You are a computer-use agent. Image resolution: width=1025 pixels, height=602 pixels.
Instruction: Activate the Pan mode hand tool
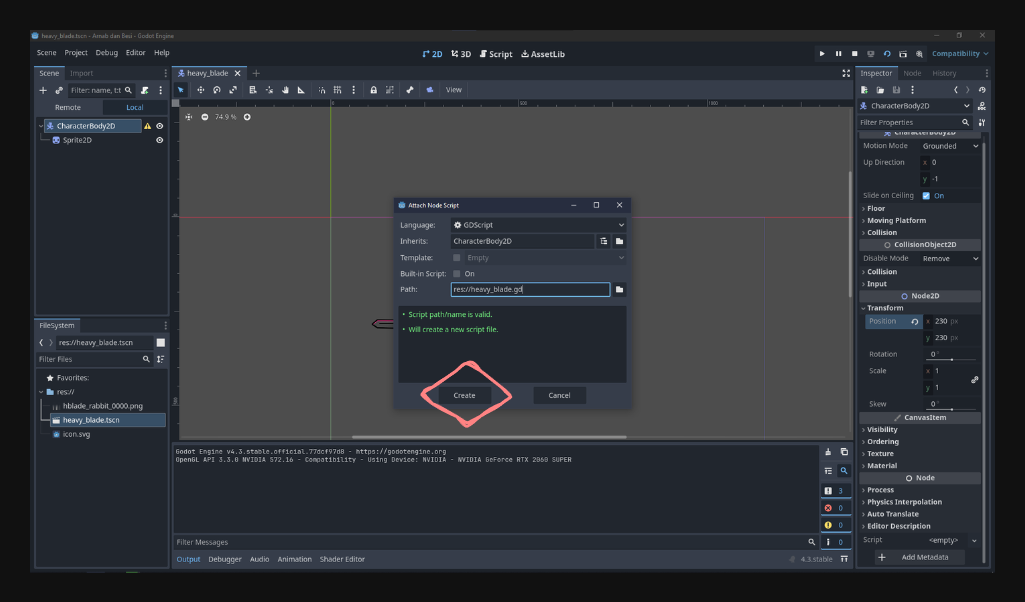[x=285, y=90]
